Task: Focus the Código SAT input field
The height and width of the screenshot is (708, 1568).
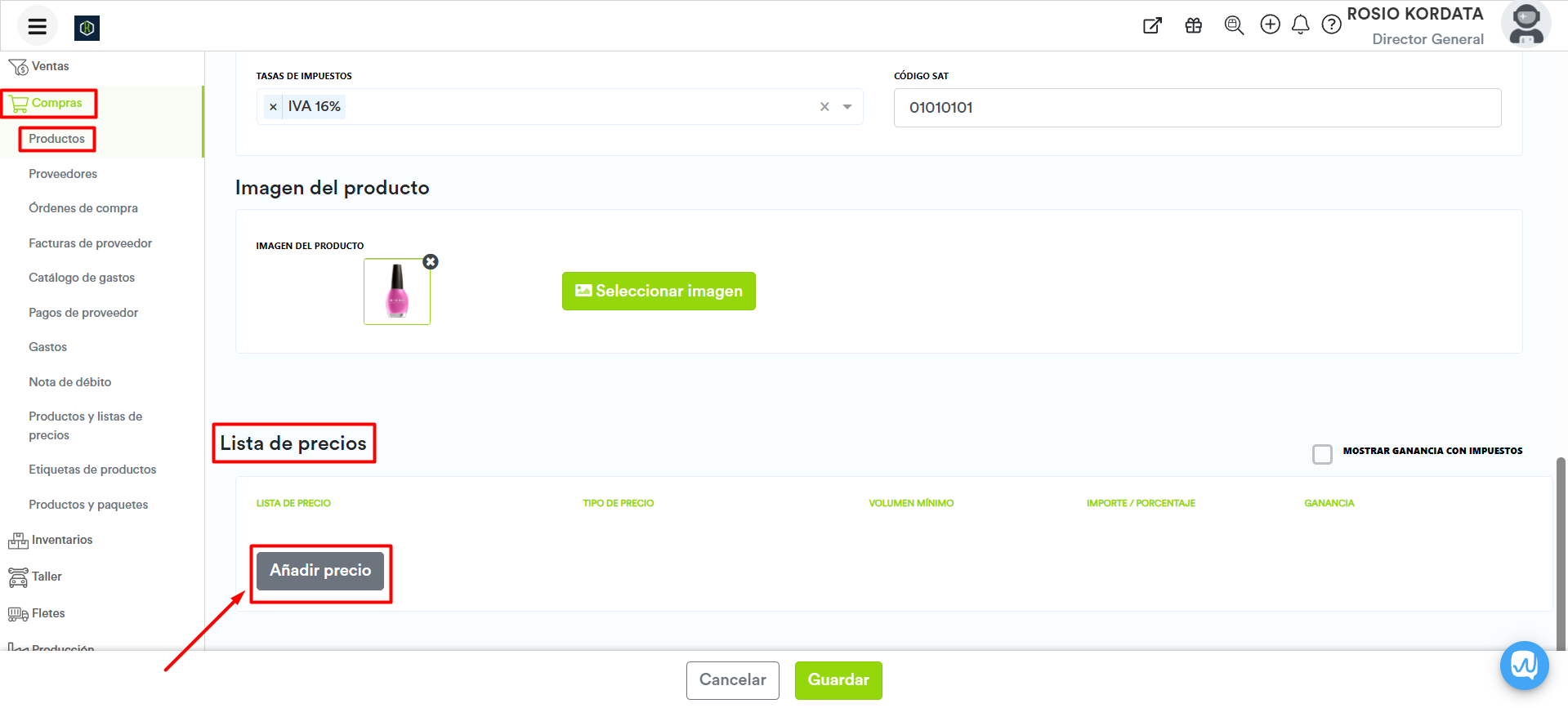Action: (1197, 108)
